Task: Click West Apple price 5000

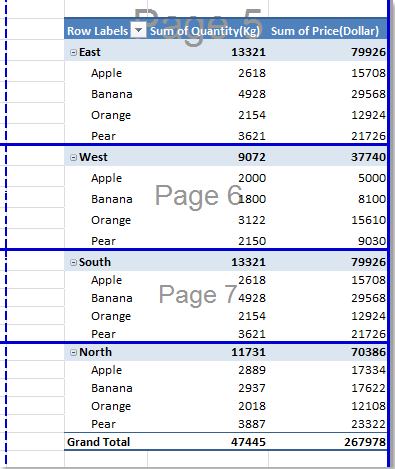Action: pos(372,178)
